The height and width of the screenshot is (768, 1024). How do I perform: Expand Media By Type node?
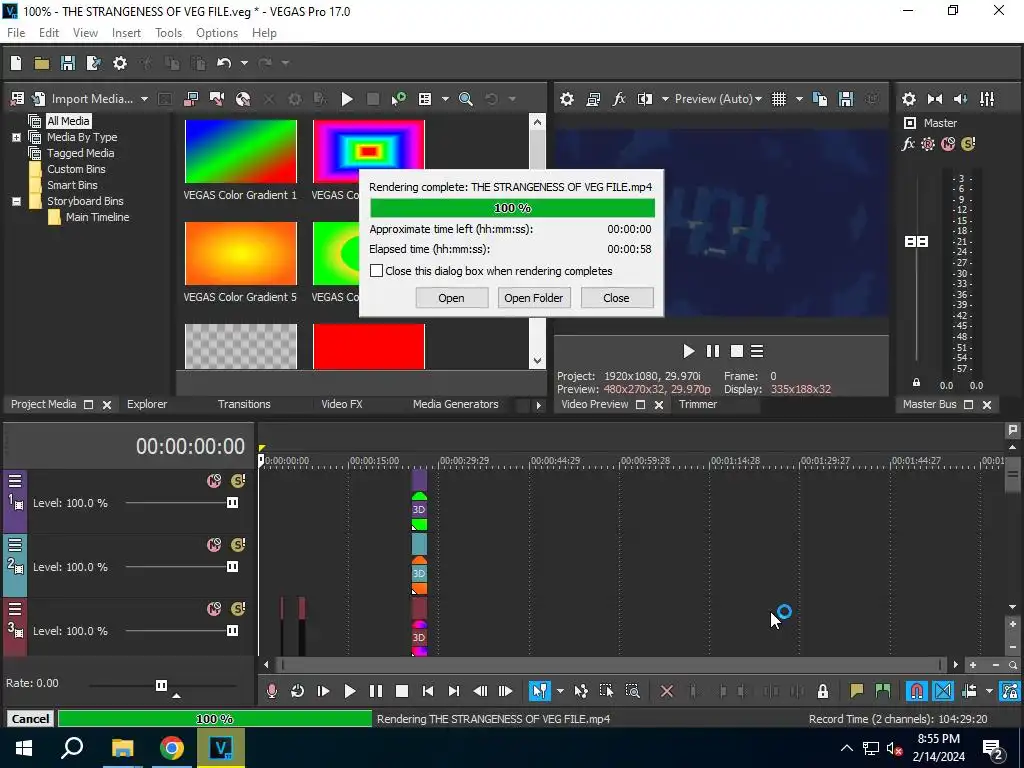coord(16,137)
